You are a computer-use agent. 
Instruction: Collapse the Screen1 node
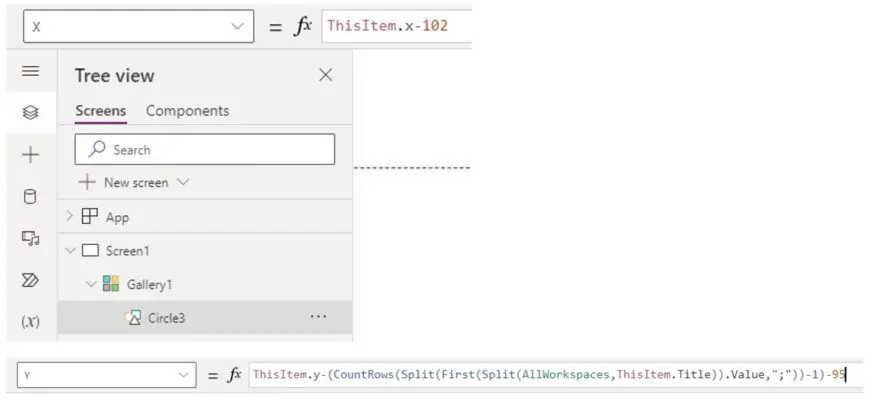click(x=70, y=250)
